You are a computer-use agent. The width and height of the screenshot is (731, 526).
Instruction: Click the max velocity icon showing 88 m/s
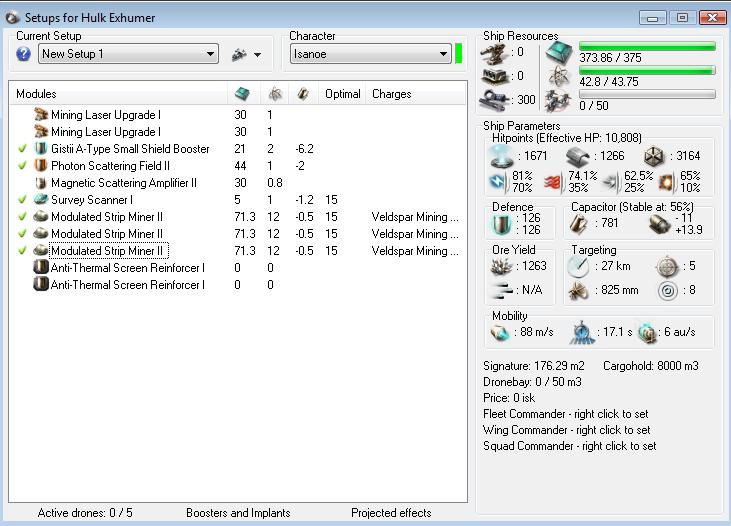point(499,333)
